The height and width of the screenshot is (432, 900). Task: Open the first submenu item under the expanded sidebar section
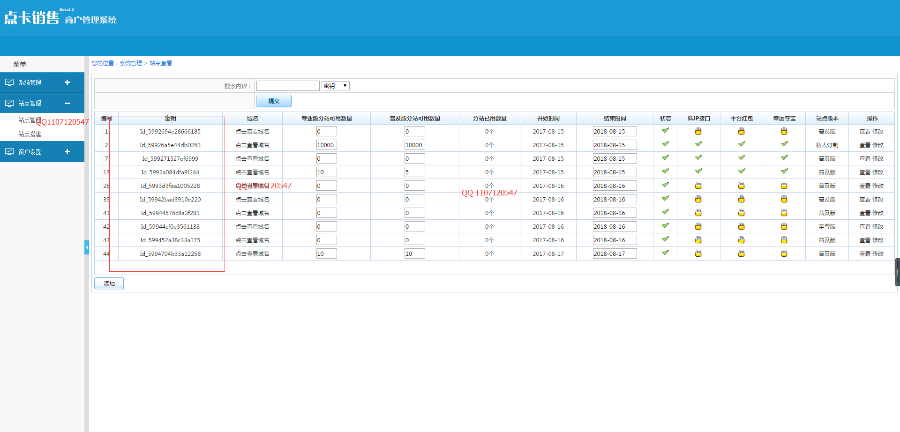click(x=29, y=121)
